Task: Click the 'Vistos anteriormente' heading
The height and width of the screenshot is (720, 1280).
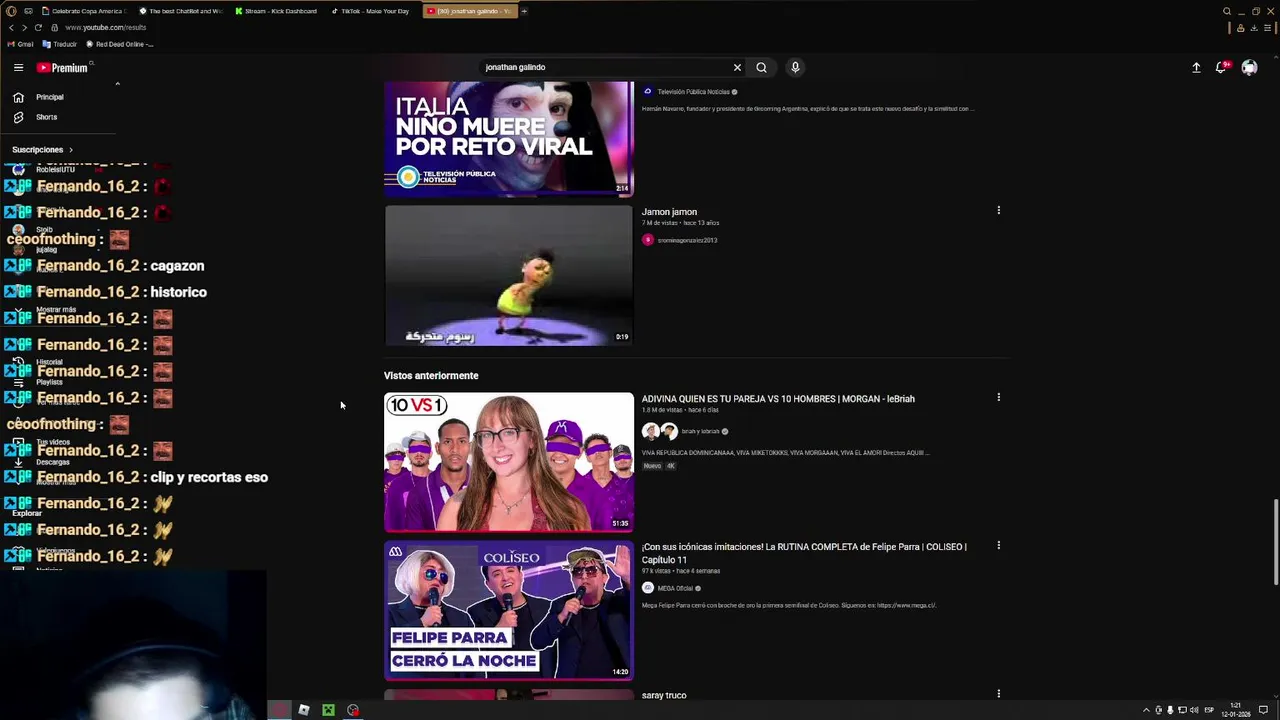Action: click(x=431, y=376)
